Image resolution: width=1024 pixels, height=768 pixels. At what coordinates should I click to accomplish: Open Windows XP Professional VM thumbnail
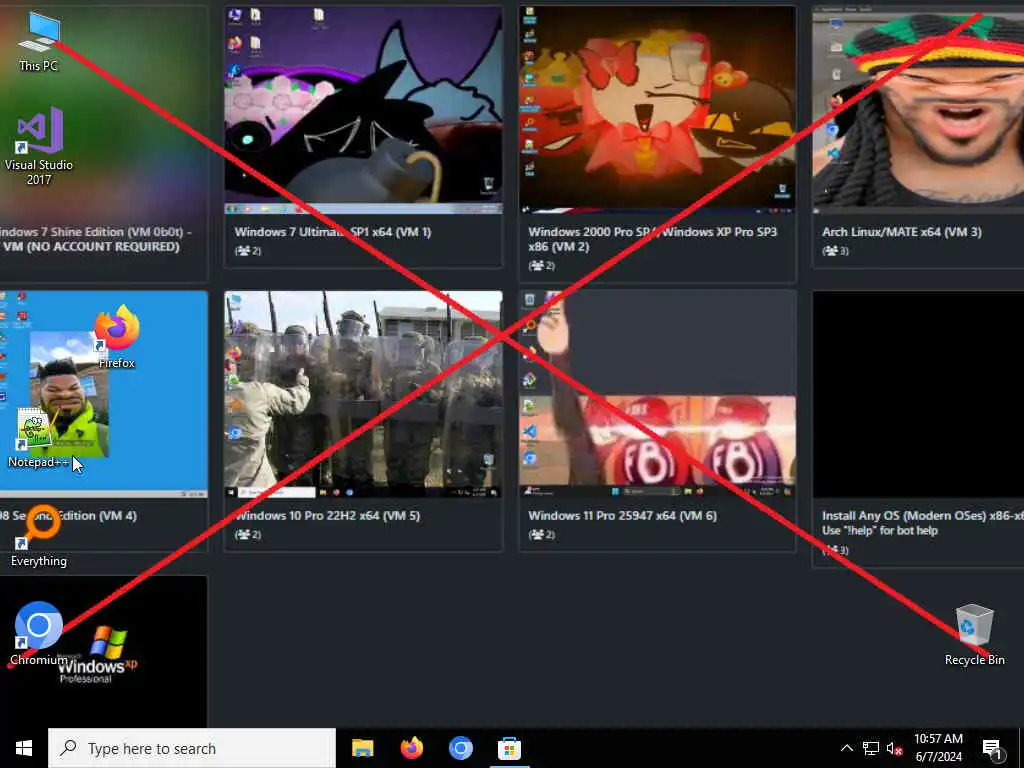[104, 652]
